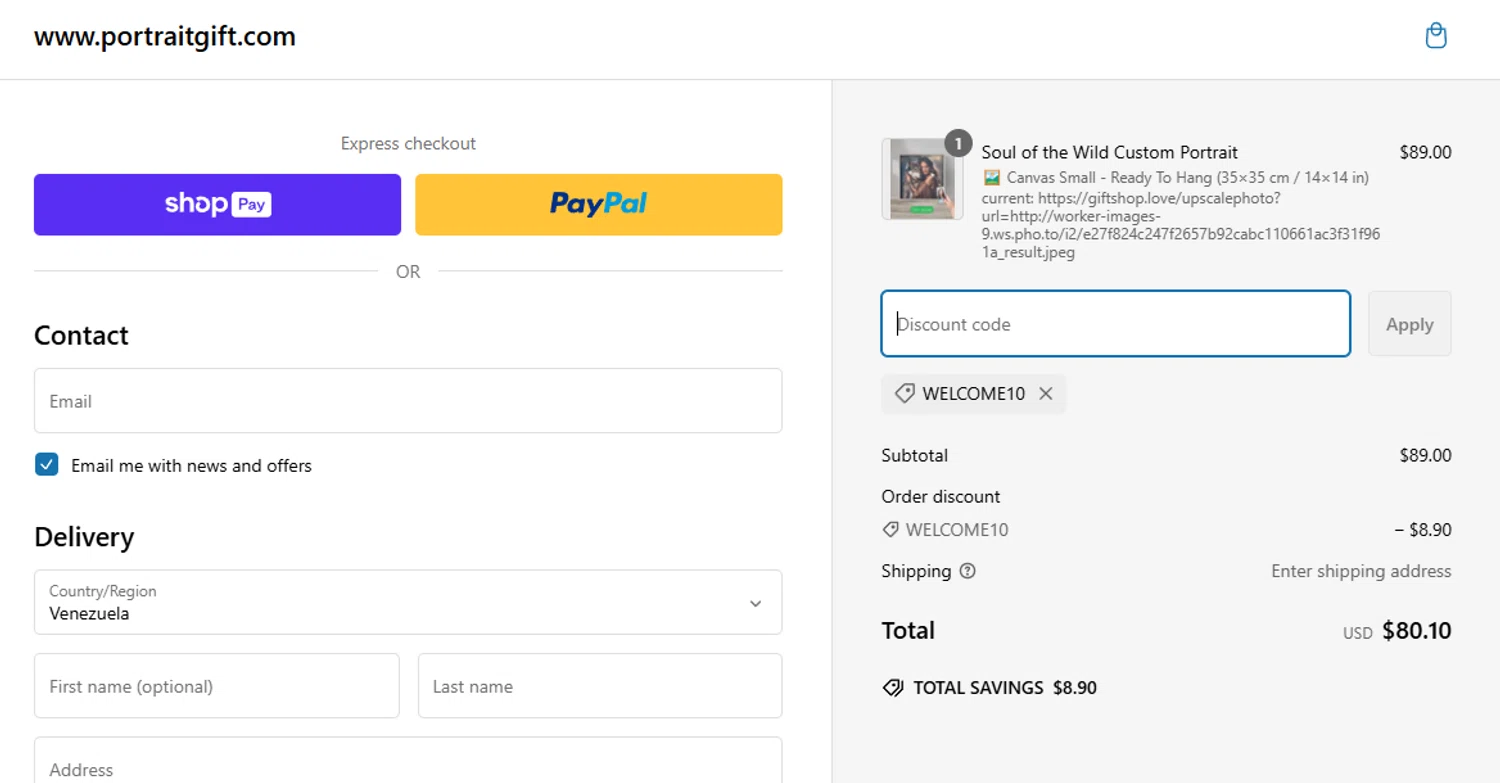
Task: Click the $89.00 product price
Action: (x=1425, y=152)
